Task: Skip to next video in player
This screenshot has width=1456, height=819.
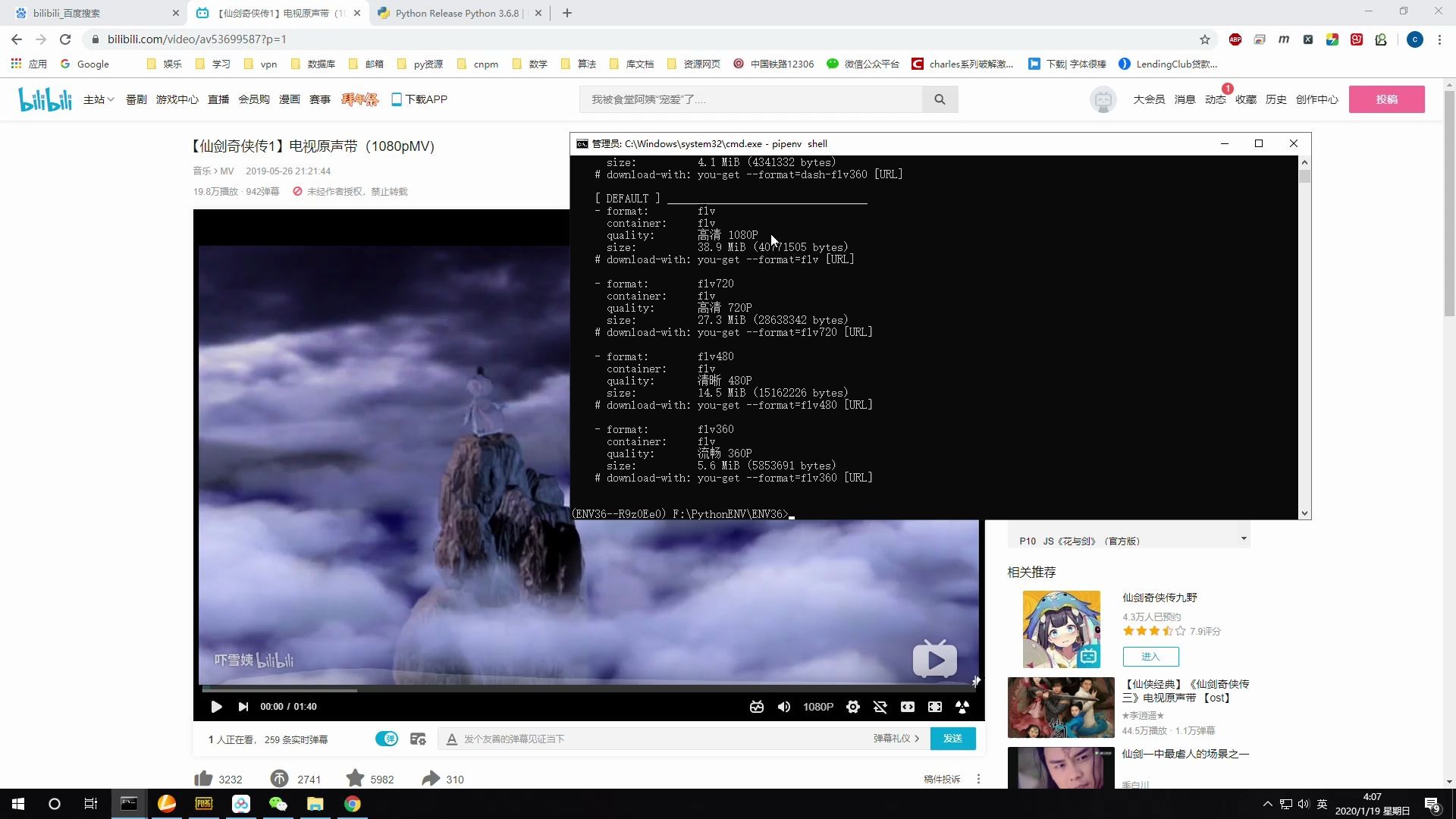Action: point(243,707)
